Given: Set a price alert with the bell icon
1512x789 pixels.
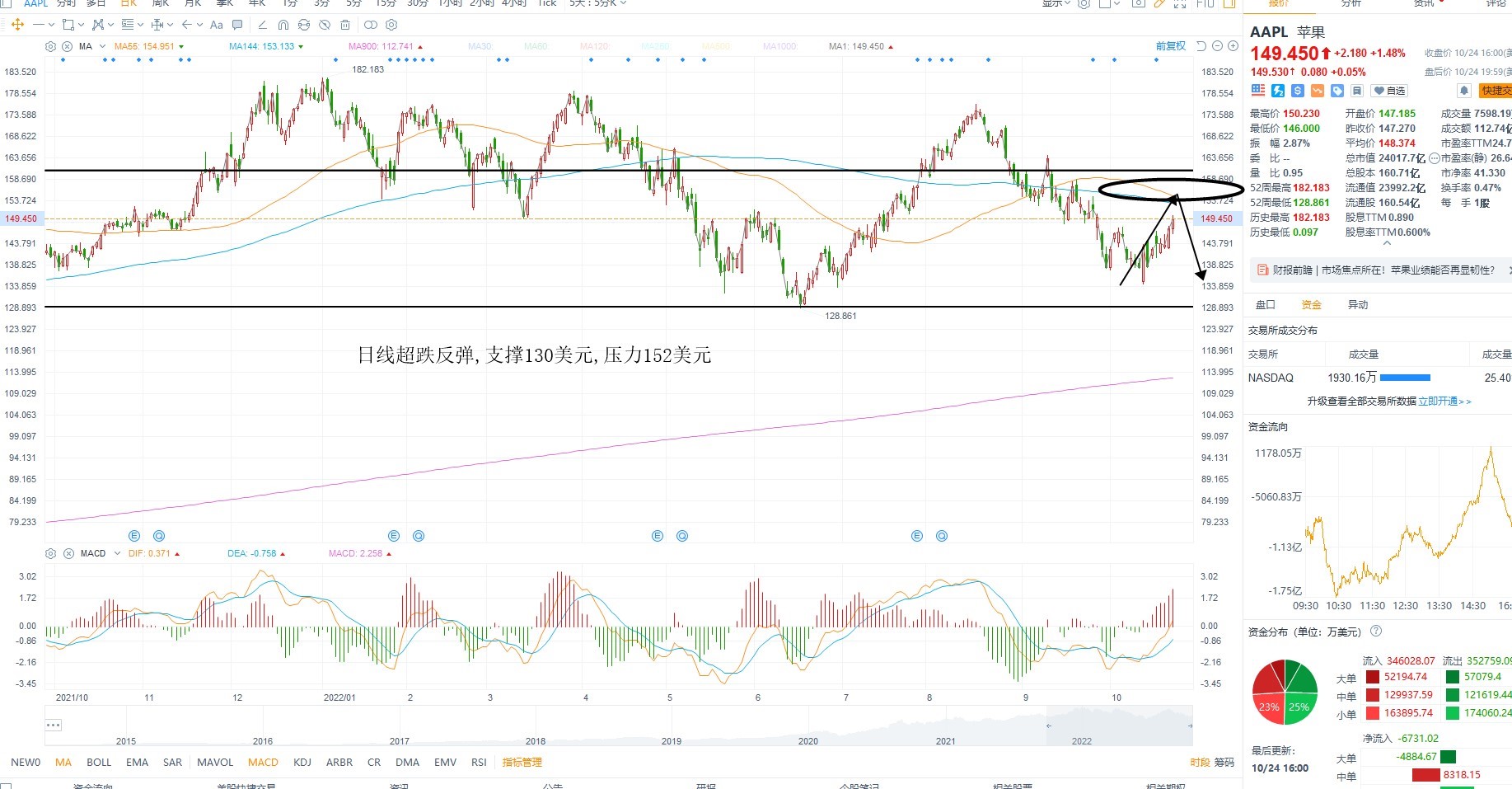Looking at the screenshot, I should (1464, 91).
